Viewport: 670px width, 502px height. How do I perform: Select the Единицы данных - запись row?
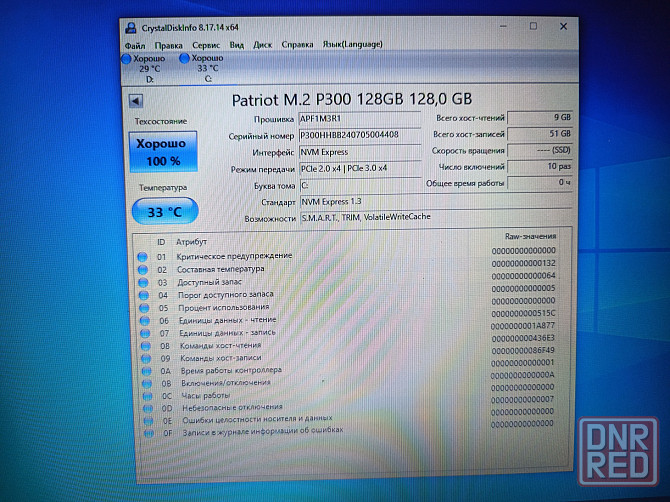coord(350,330)
